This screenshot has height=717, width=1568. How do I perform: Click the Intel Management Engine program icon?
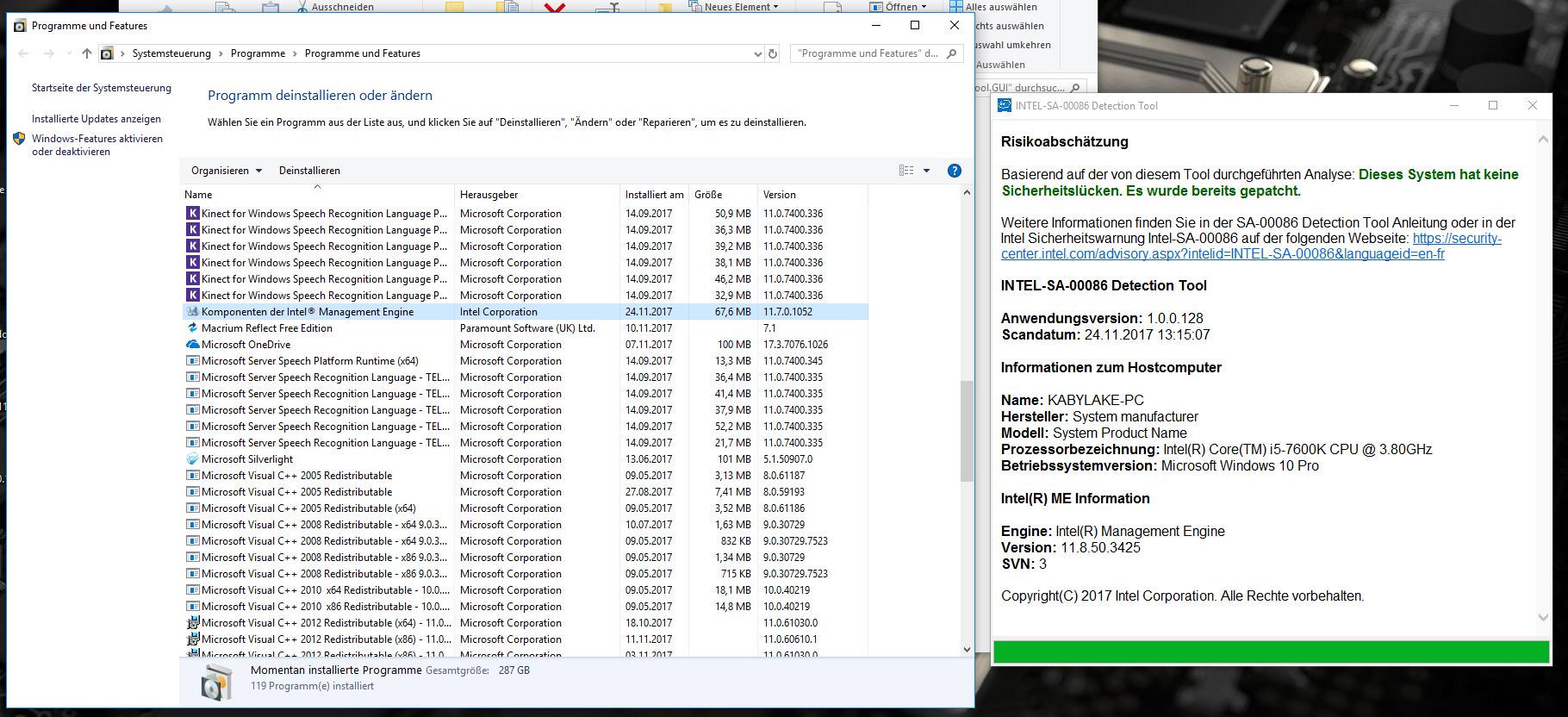click(192, 312)
